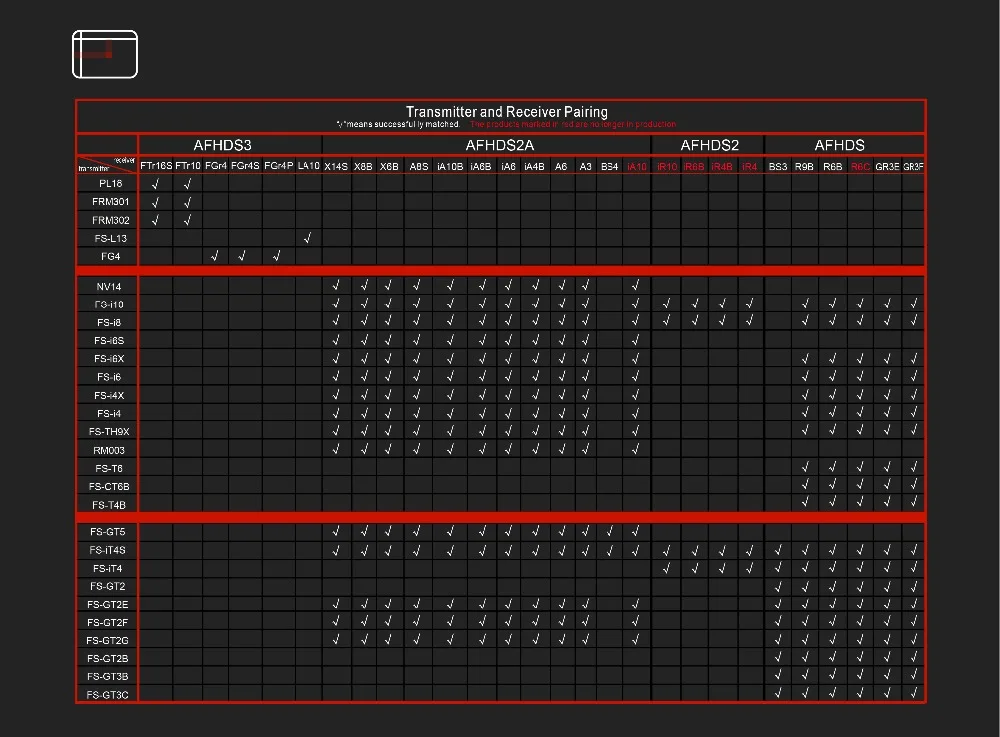The width and height of the screenshot is (1000, 737).
Task: Click the red 'no longer in production' note
Action: pyautogui.click(x=573, y=124)
